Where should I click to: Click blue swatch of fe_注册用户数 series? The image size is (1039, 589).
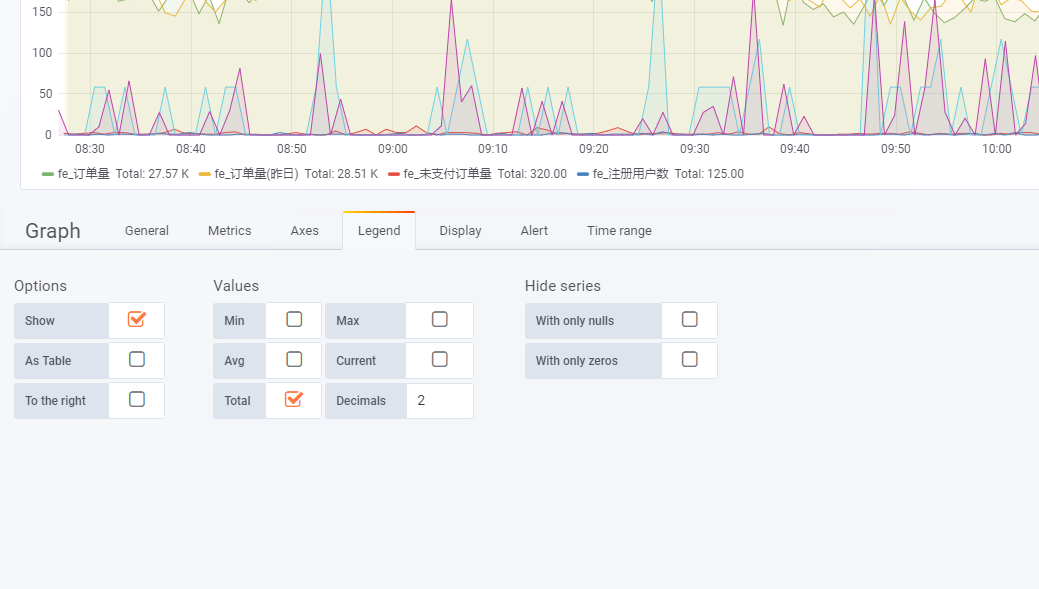583,174
